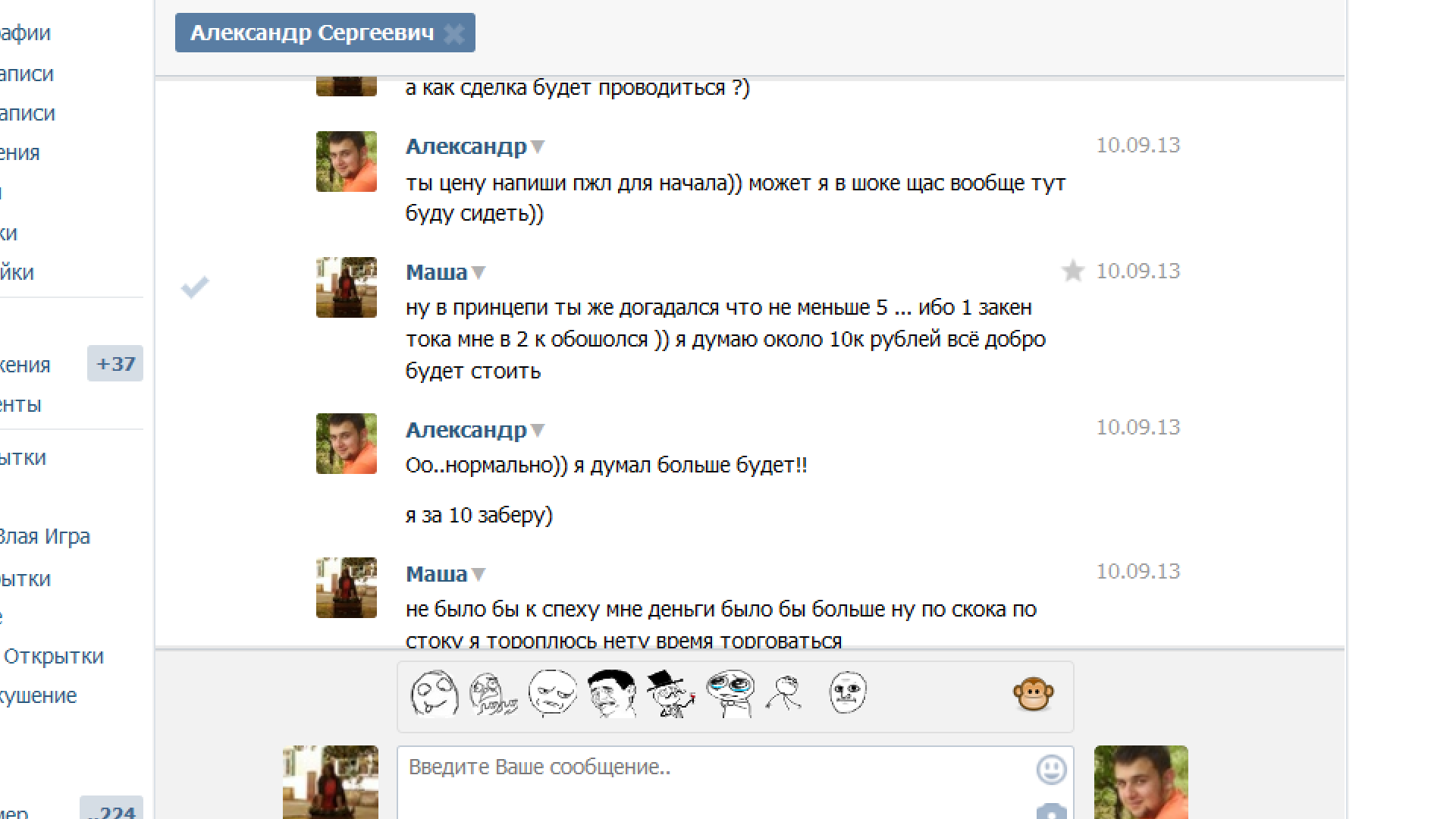This screenshot has width=1456, height=819.
Task: Open dropdown arrow beside Маша's first name
Action: click(x=479, y=272)
